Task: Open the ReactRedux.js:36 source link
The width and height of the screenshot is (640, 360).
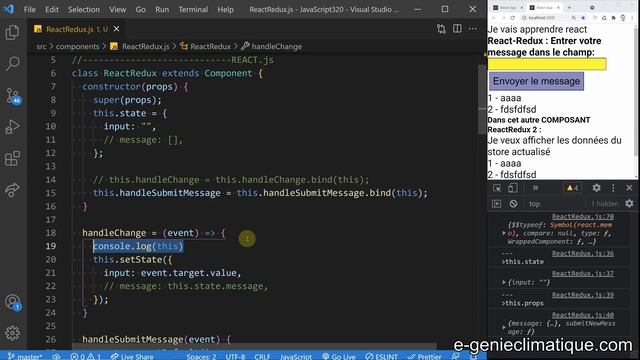Action: pos(583,253)
